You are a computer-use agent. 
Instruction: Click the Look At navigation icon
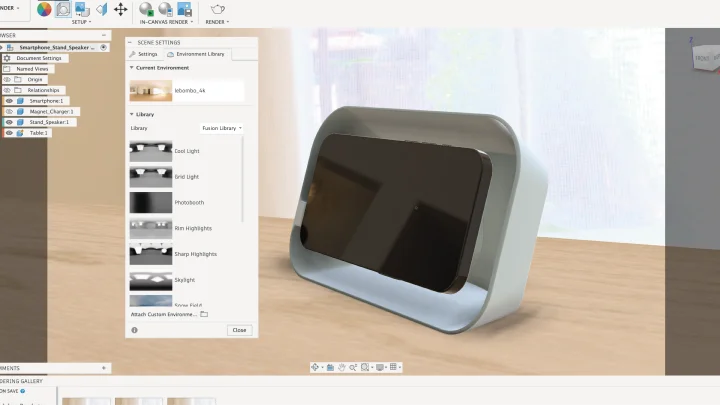click(330, 367)
